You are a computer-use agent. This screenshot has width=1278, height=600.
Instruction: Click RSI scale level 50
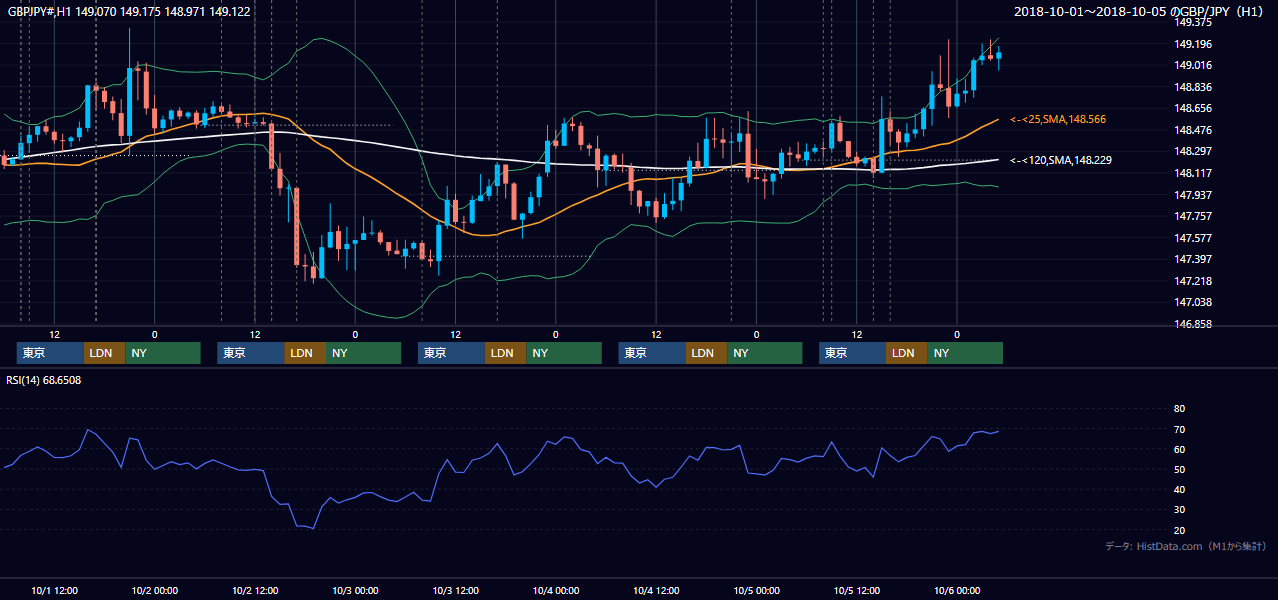pos(1179,469)
